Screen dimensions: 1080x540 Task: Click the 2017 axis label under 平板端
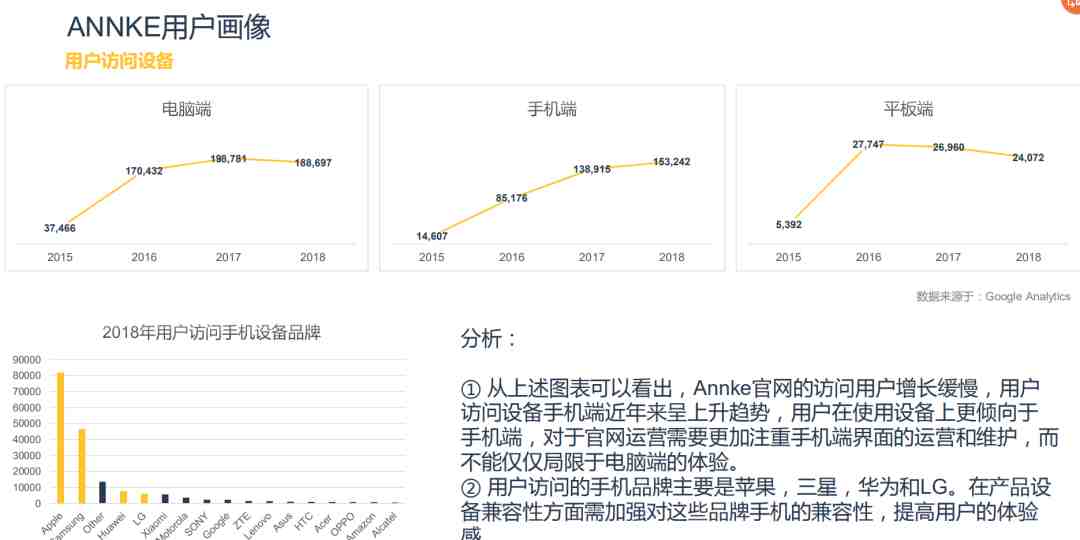point(948,258)
